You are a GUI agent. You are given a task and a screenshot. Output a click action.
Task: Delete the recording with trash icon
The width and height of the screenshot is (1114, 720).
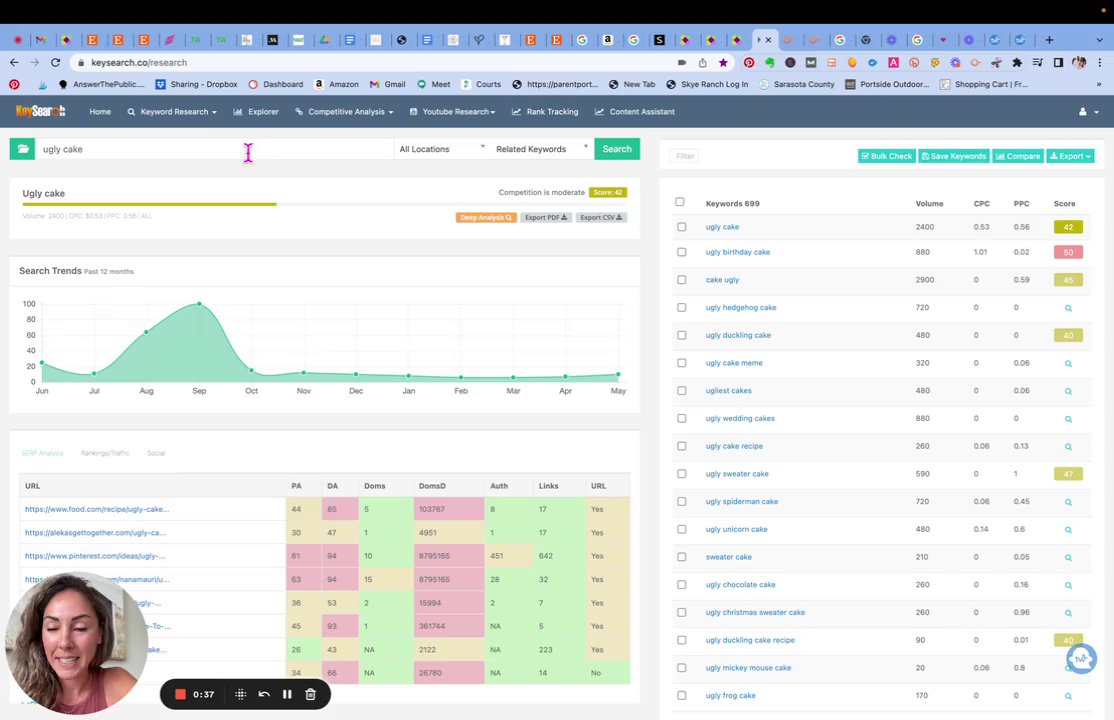point(310,694)
